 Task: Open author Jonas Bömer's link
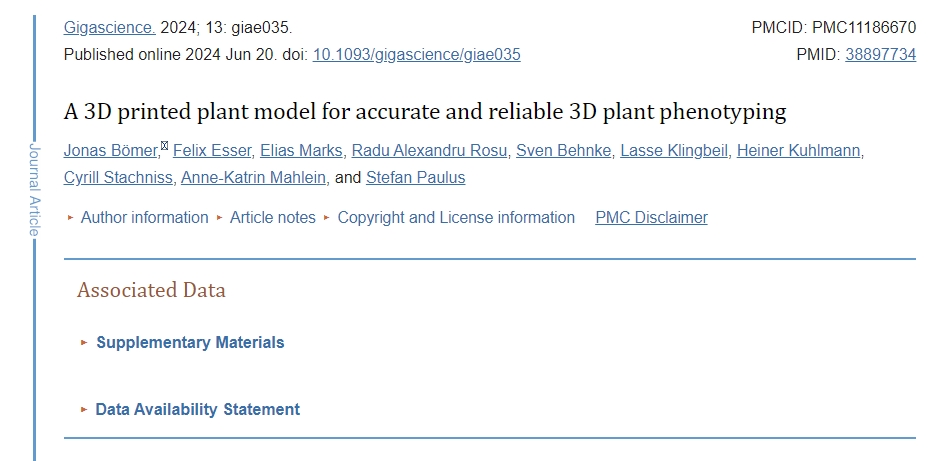pyautogui.click(x=110, y=151)
